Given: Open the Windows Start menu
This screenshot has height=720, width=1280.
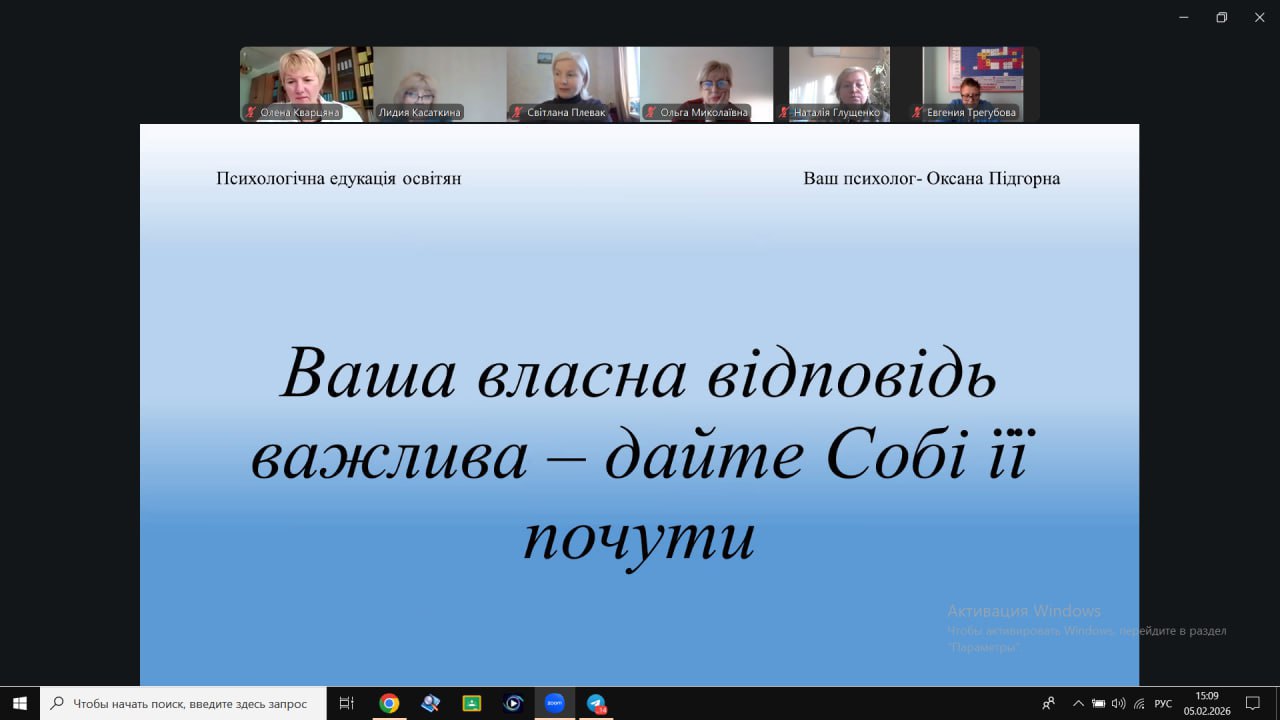Looking at the screenshot, I should coord(19,703).
